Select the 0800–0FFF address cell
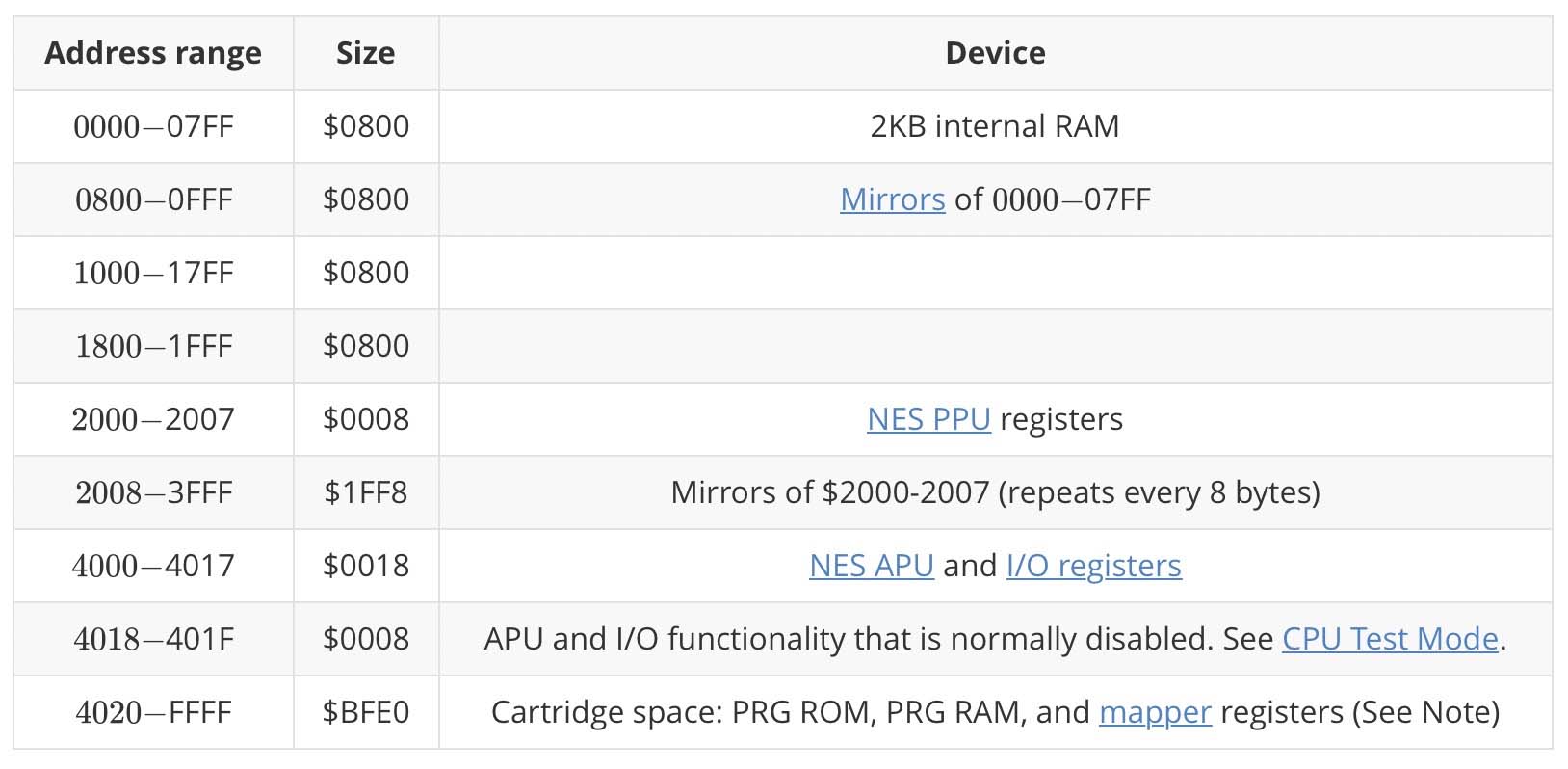This screenshot has width=1568, height=769. pyautogui.click(x=153, y=199)
